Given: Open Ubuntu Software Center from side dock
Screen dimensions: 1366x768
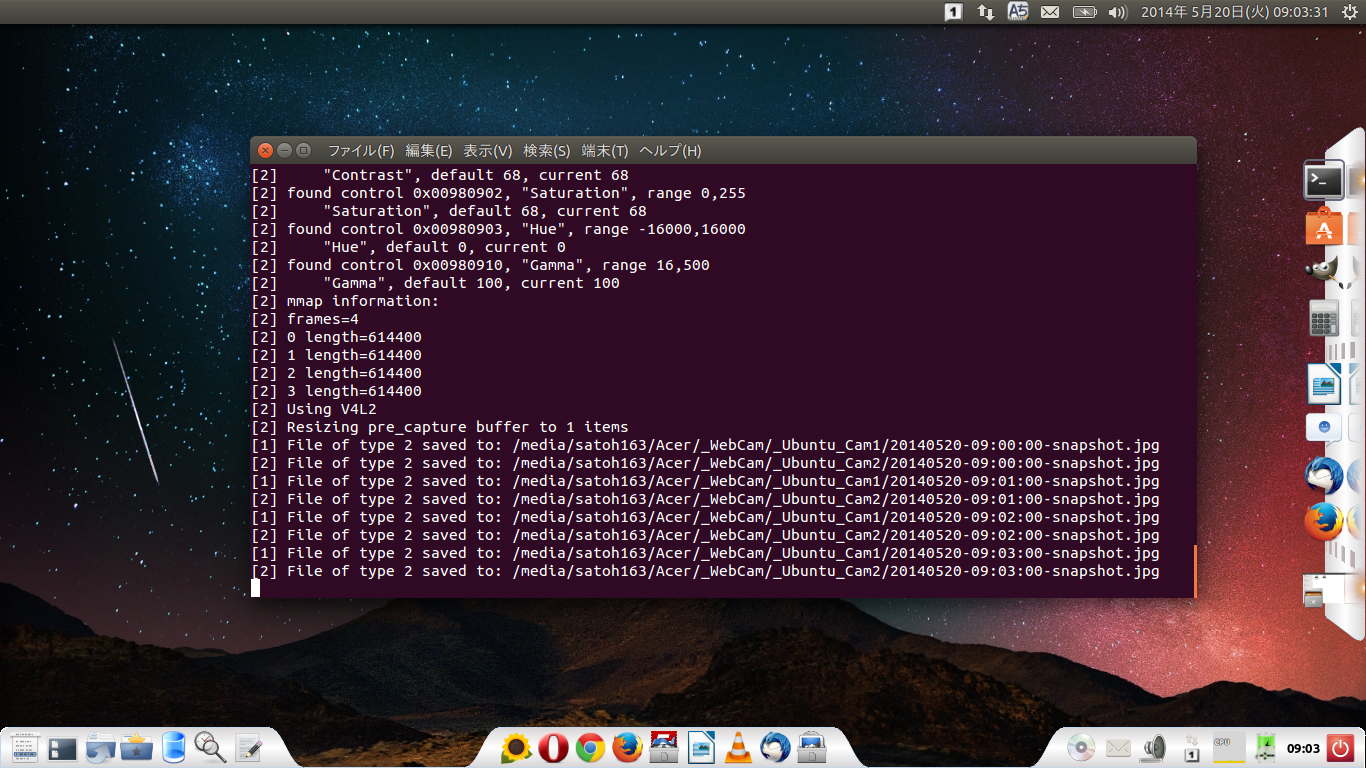Looking at the screenshot, I should 1323,228.
